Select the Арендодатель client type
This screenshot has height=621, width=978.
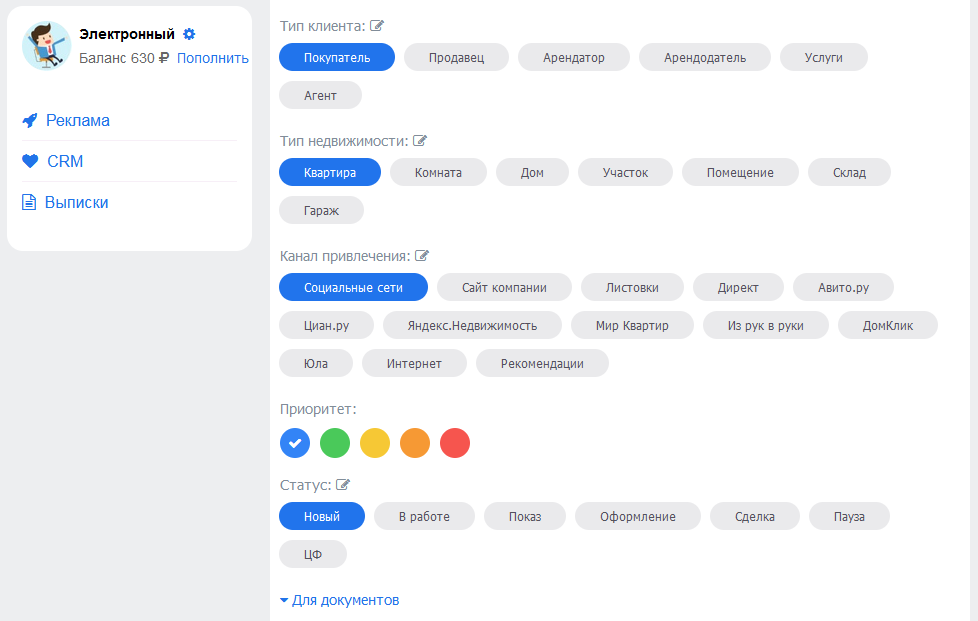pos(705,57)
